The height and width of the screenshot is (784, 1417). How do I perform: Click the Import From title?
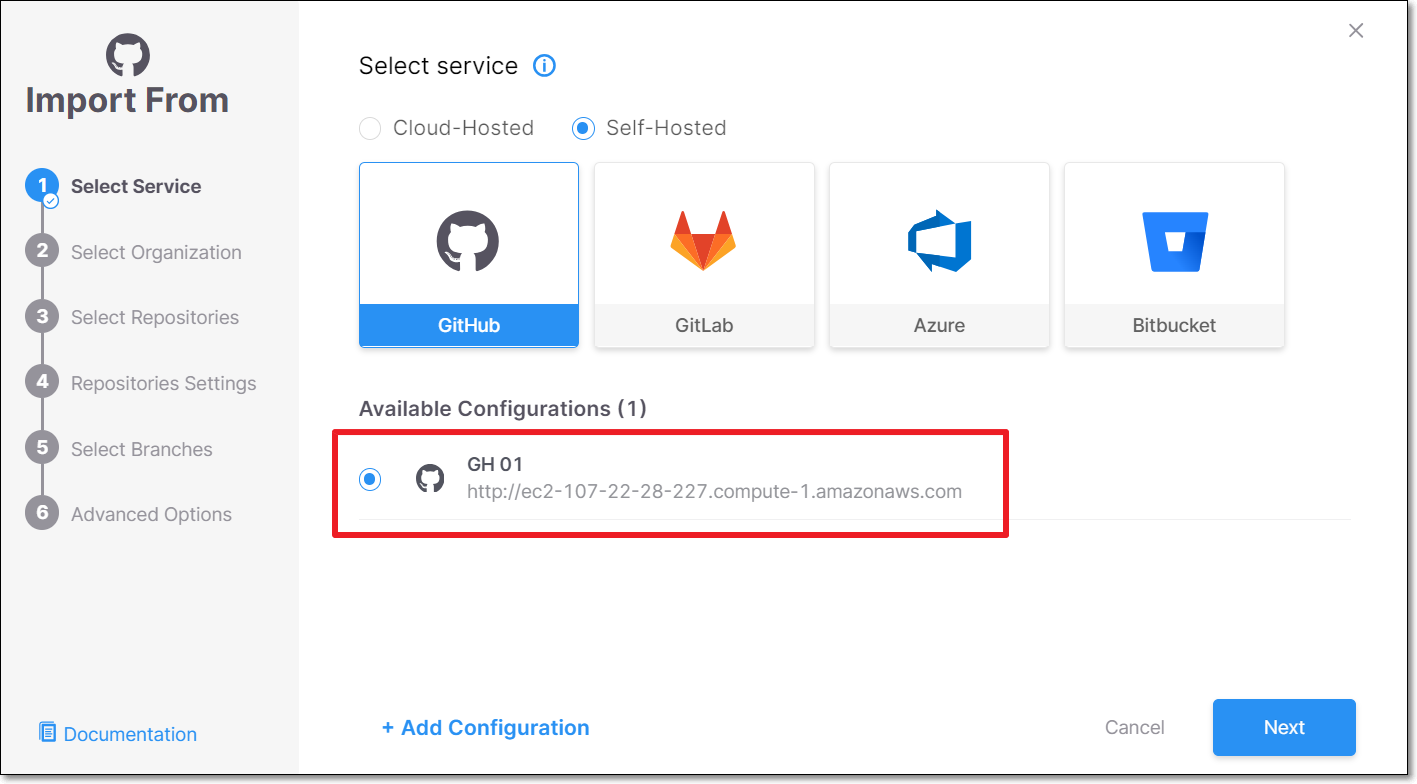(127, 100)
